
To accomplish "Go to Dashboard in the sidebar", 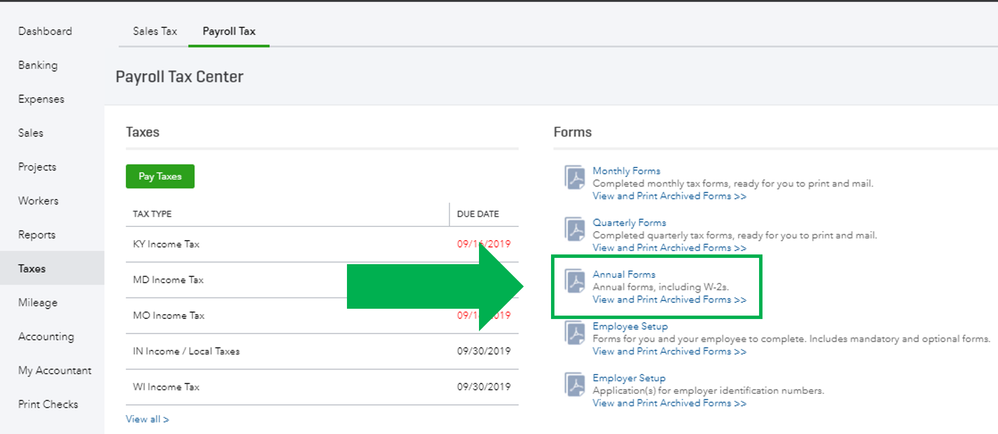I will (45, 31).
